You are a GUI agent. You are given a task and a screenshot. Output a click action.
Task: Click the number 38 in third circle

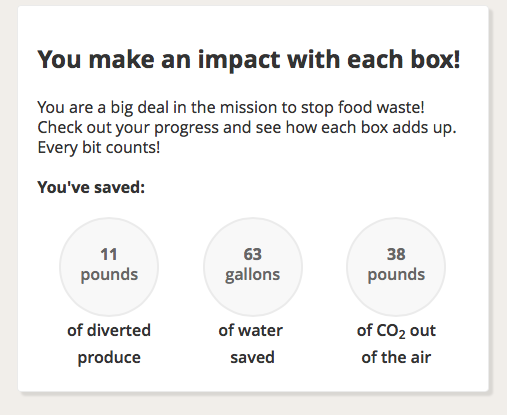(396, 254)
